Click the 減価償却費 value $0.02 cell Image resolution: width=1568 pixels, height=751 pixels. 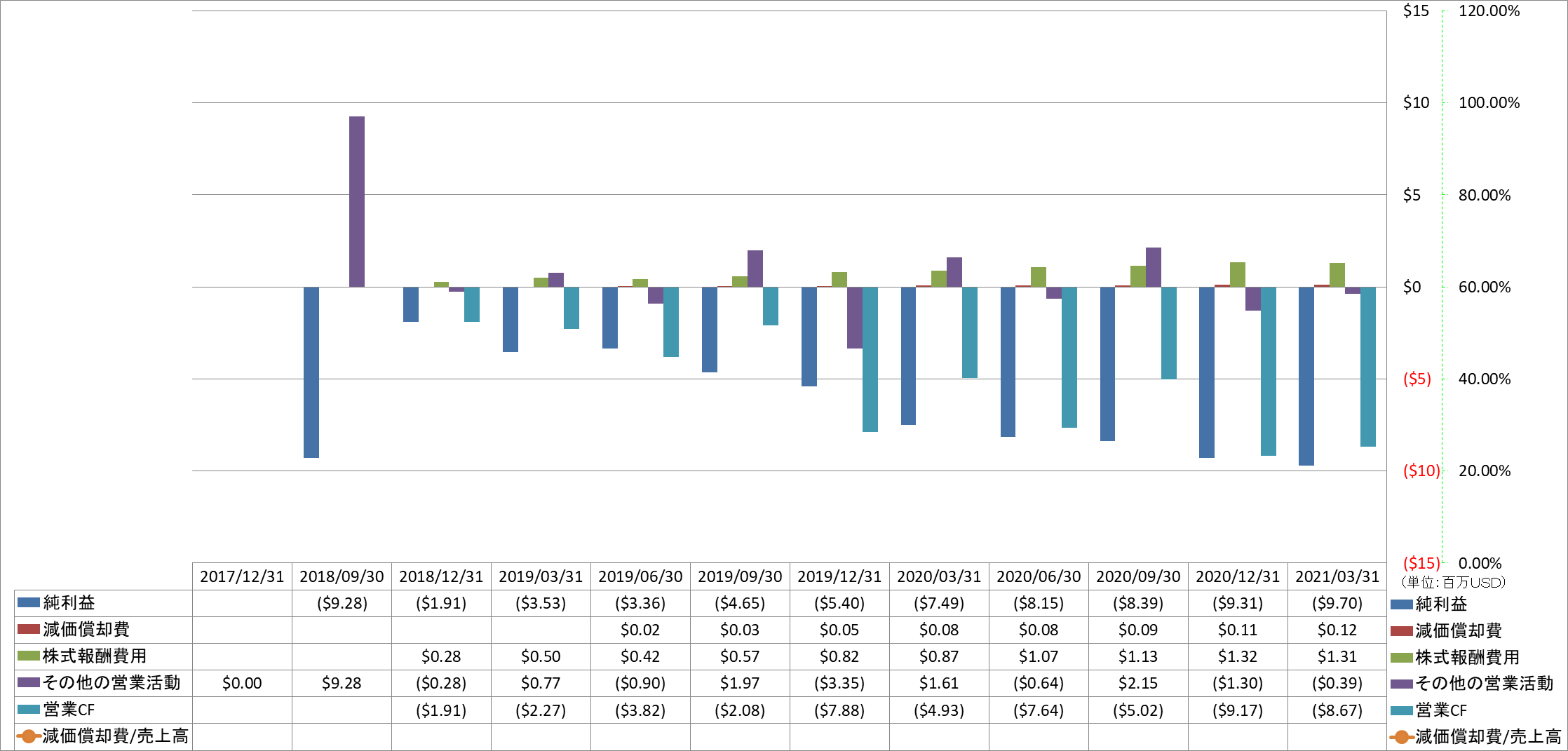640,630
